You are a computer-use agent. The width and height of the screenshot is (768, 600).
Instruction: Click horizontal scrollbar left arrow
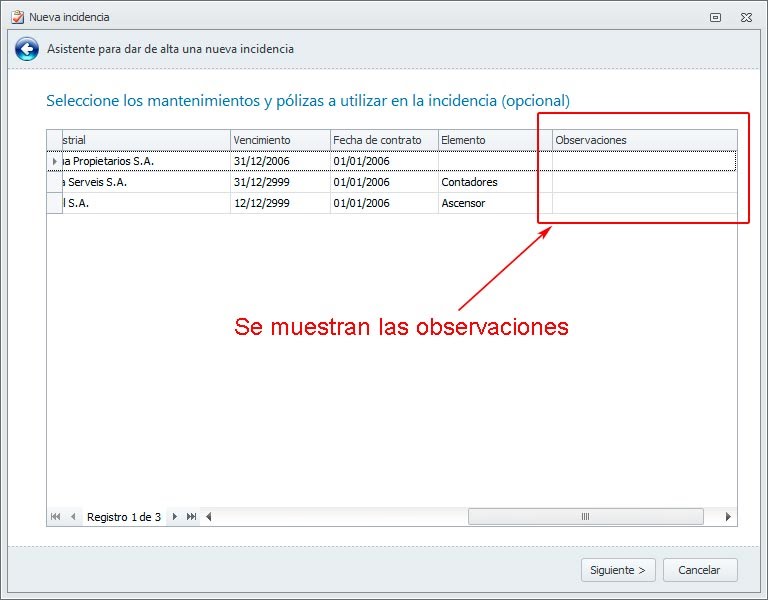tap(209, 517)
